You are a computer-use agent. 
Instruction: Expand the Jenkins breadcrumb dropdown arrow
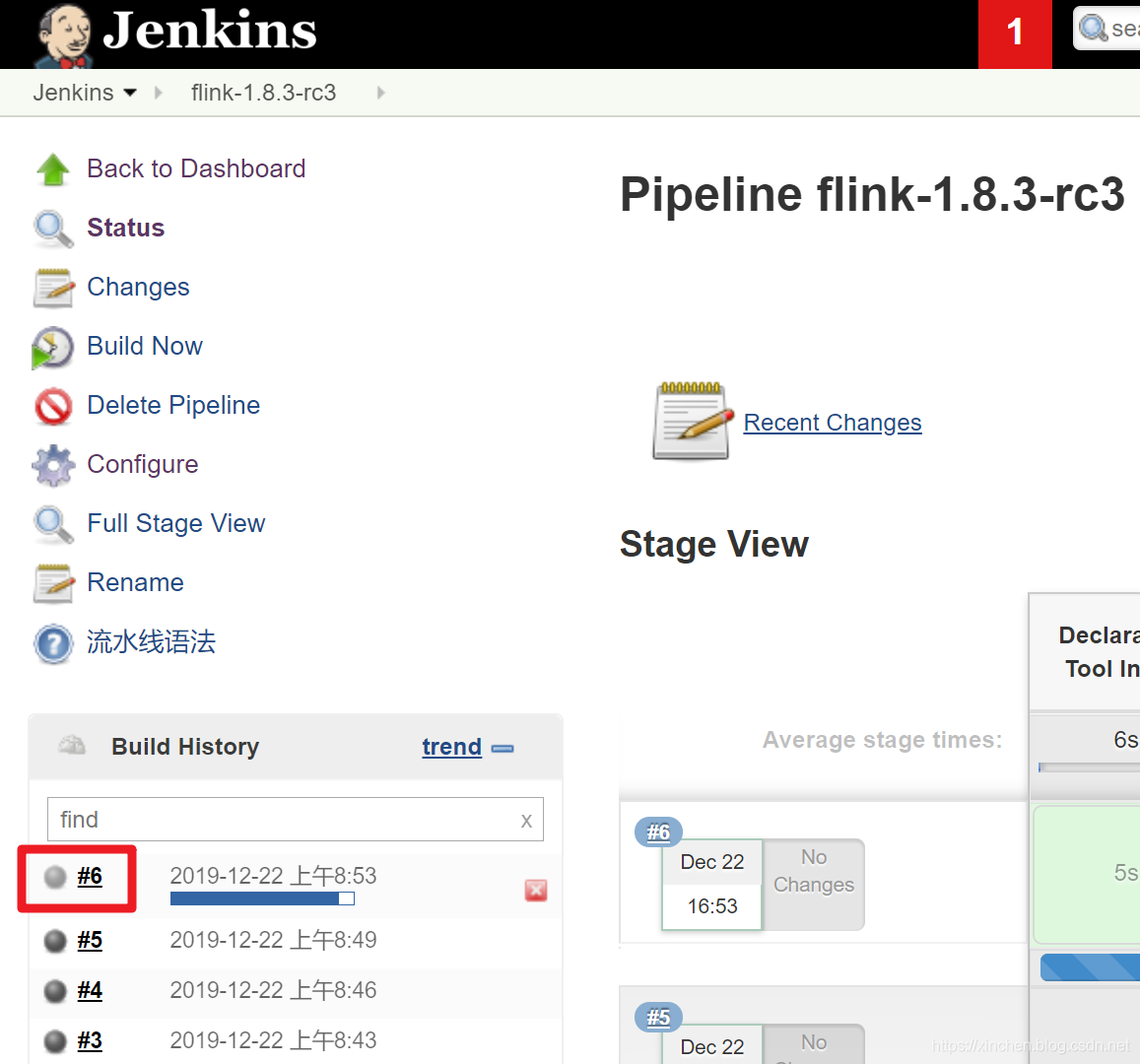pos(130,93)
